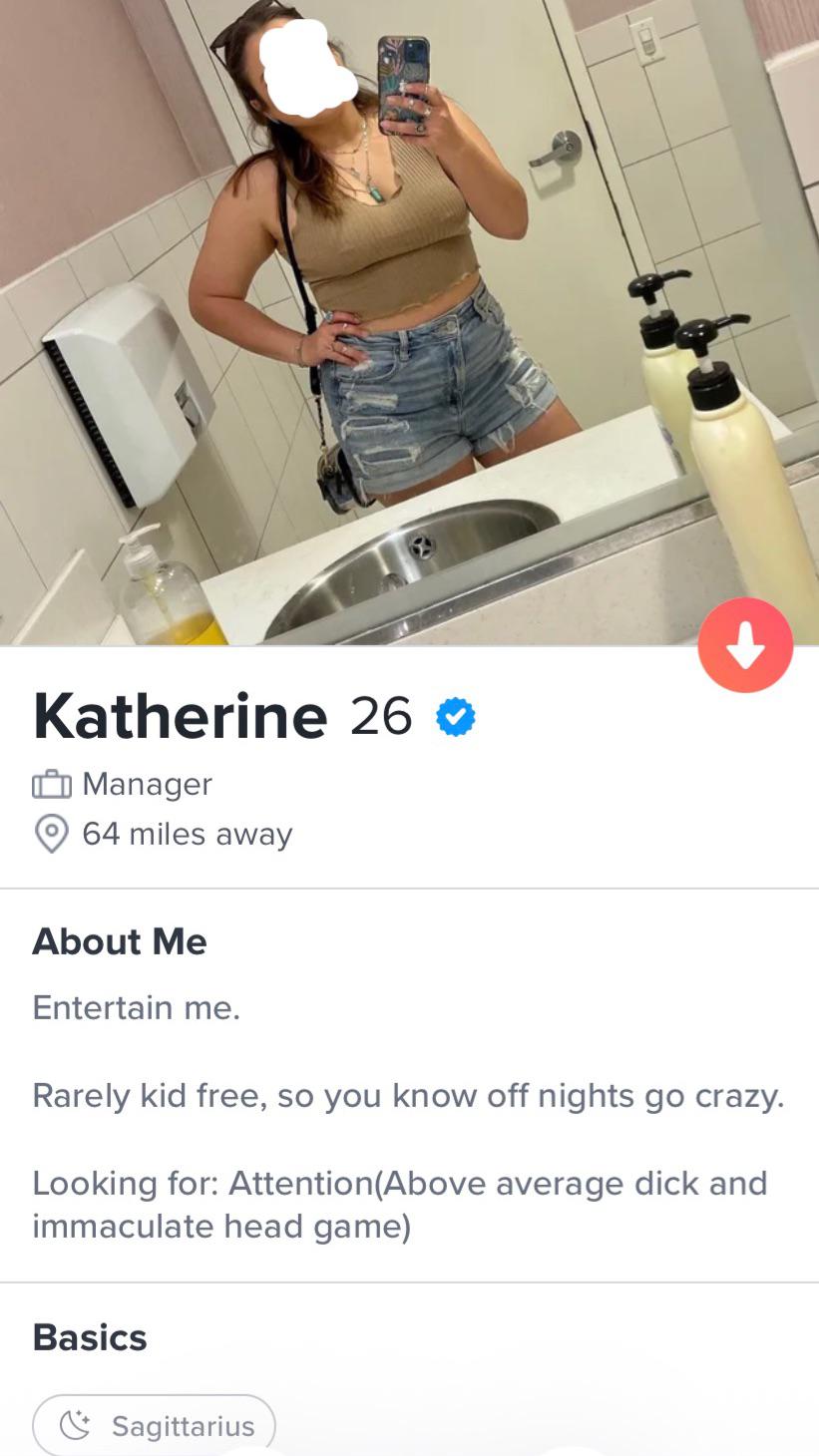This screenshot has width=819, height=1456.
Task: Tap the Basics section heading
Action: click(90, 1337)
